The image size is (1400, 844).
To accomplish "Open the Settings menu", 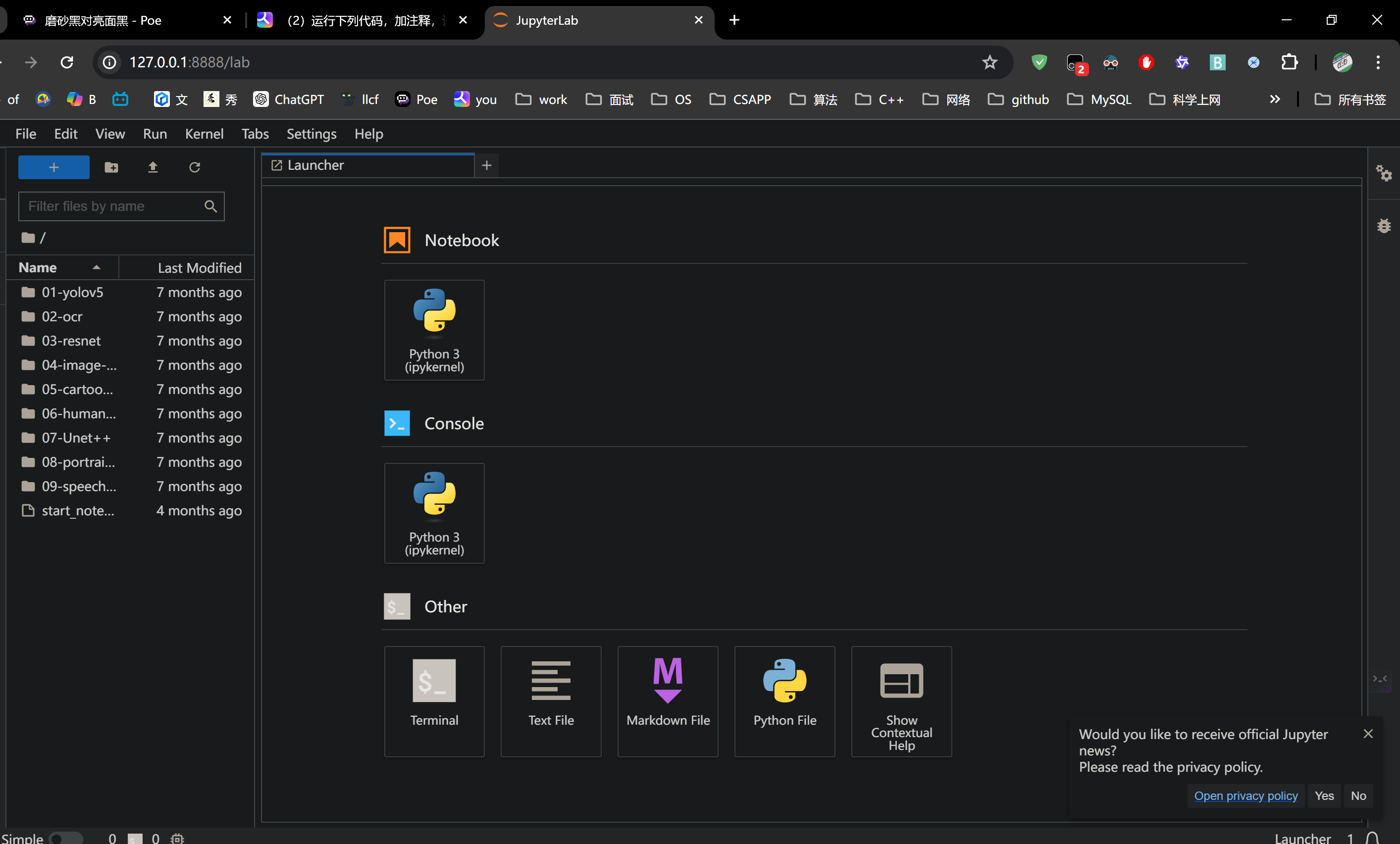I will tap(311, 134).
